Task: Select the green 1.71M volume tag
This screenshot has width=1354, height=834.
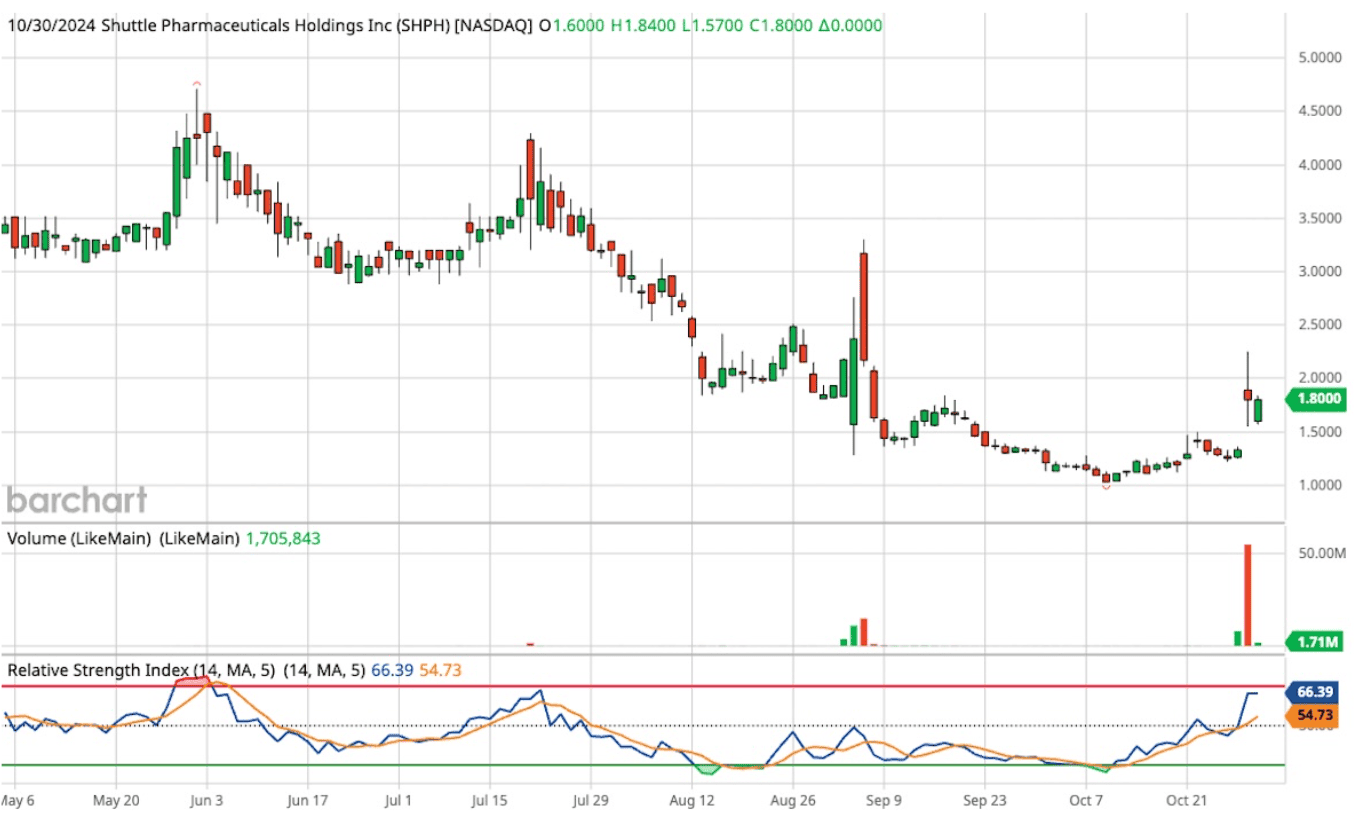Action: tap(1317, 641)
